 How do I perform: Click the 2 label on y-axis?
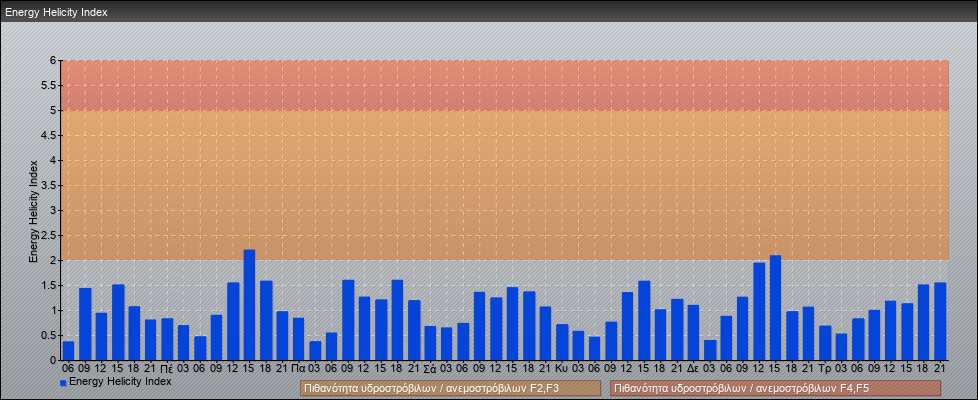(52, 260)
